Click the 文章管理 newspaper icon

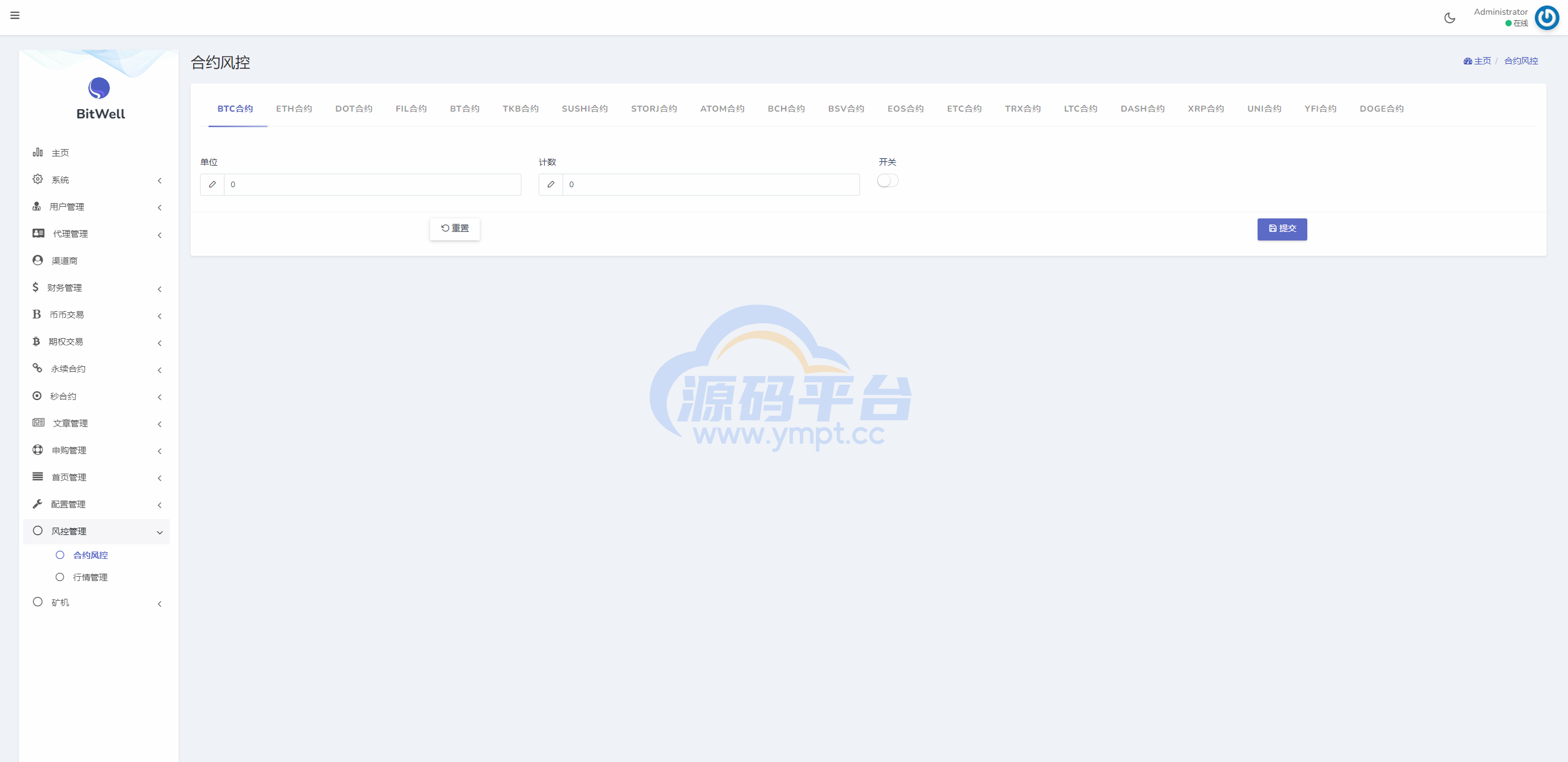[x=39, y=423]
